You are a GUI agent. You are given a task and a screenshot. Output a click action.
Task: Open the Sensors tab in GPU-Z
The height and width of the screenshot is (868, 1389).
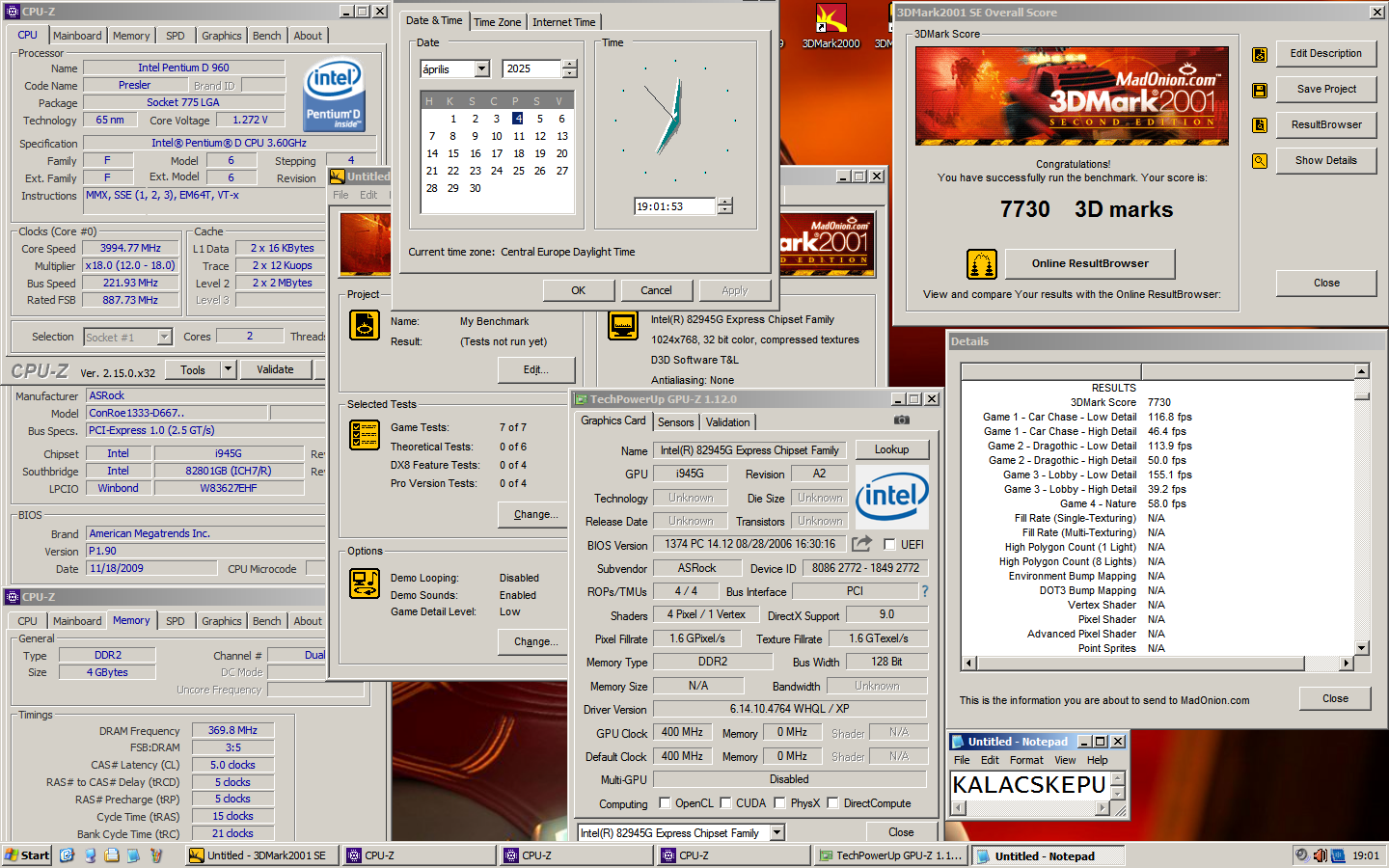[676, 422]
